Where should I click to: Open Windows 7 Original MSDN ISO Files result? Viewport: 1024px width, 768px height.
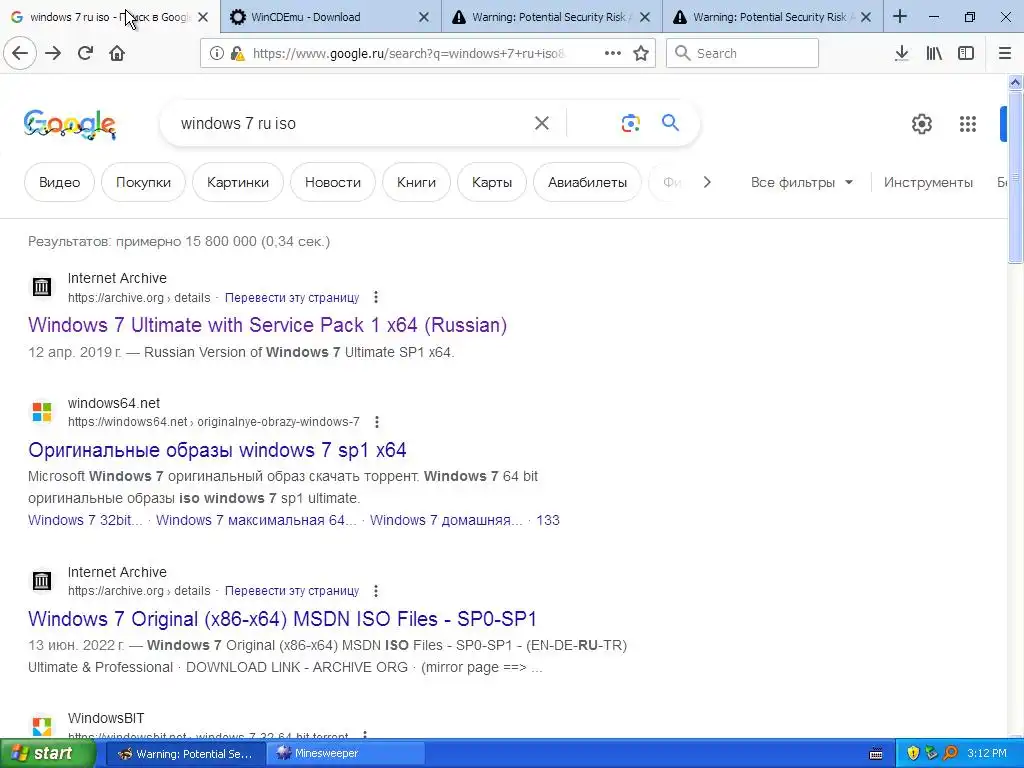click(282, 618)
